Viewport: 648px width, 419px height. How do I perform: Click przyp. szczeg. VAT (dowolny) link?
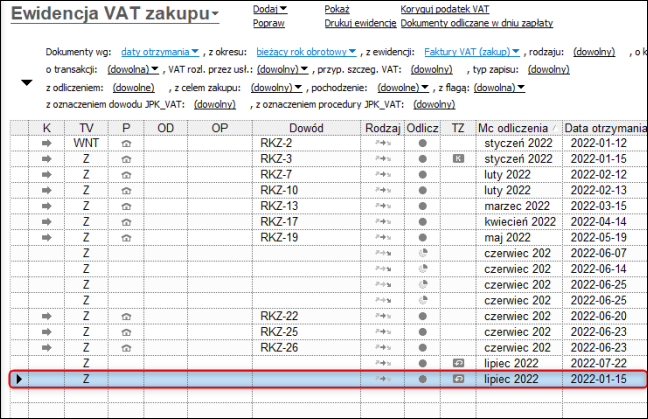tap(431, 70)
